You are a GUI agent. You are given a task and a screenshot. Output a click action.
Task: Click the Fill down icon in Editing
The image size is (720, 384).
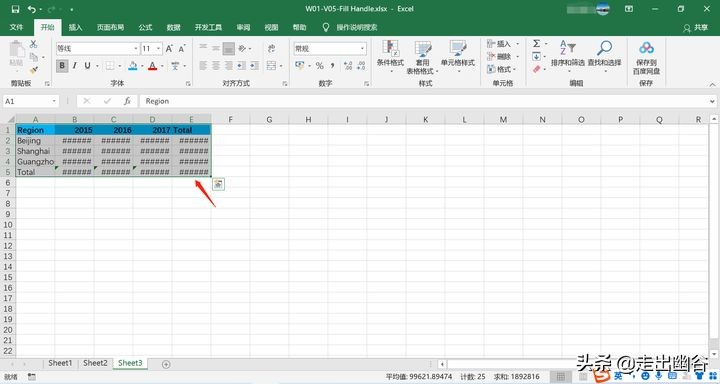click(x=536, y=56)
